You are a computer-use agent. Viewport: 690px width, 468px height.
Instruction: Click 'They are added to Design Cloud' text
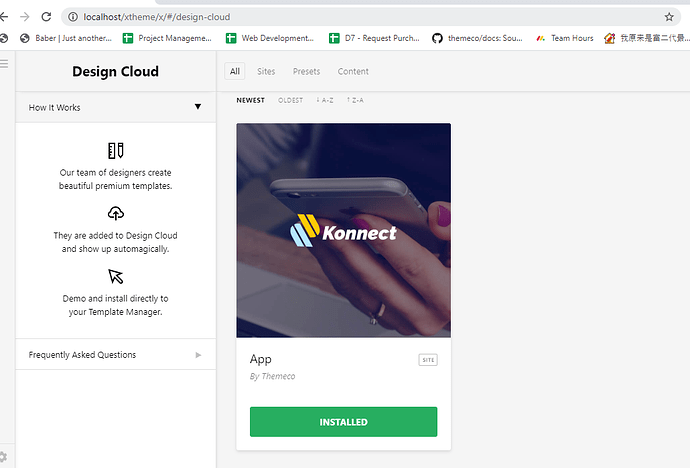click(115, 235)
